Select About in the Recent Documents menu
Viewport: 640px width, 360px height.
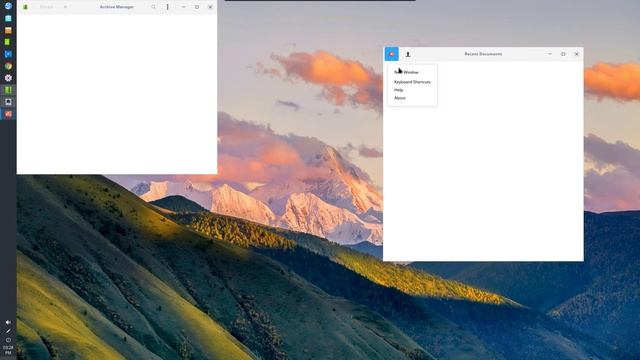[400, 98]
